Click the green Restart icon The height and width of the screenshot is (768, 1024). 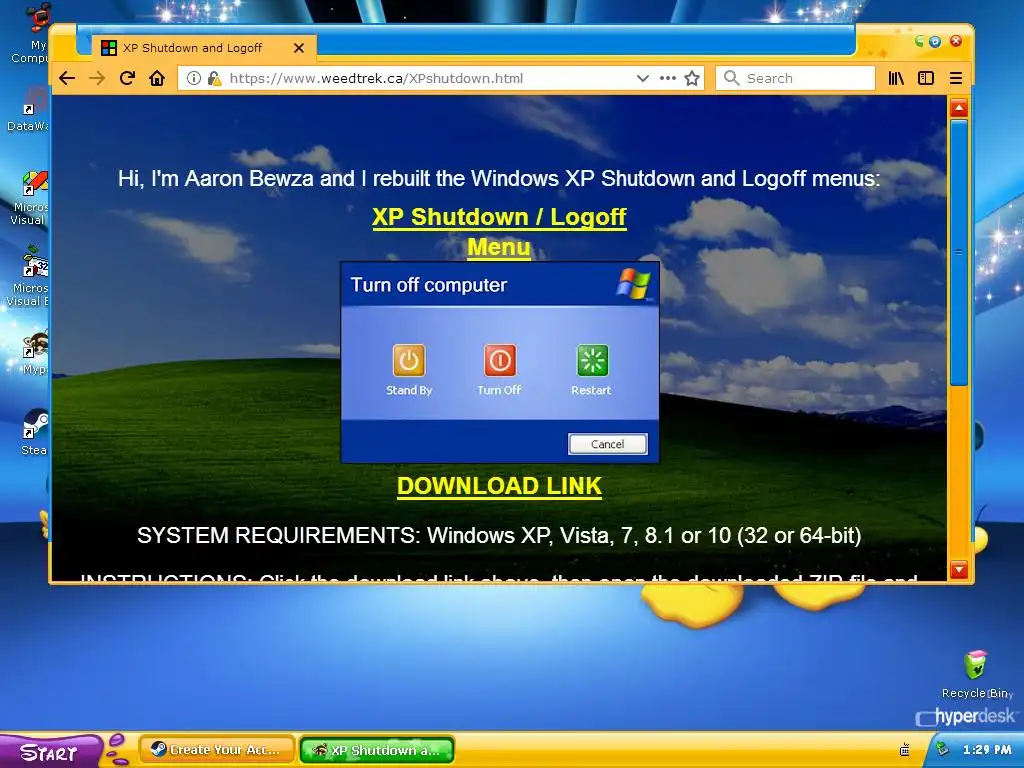tap(592, 360)
